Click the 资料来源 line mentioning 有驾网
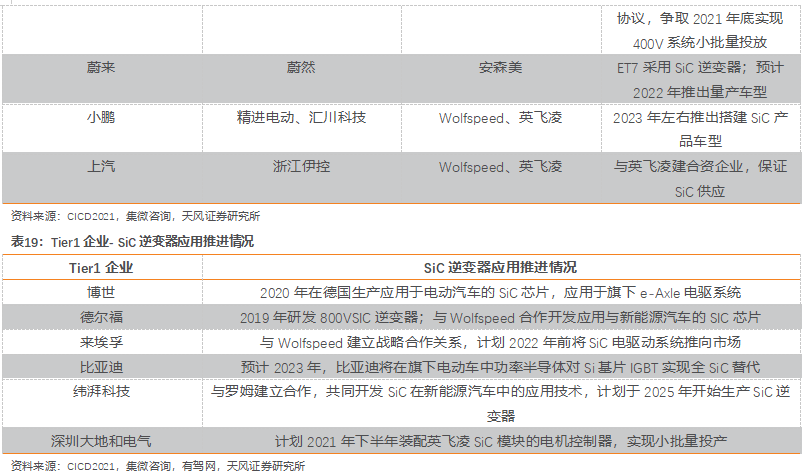805x475 pixels. (x=158, y=466)
